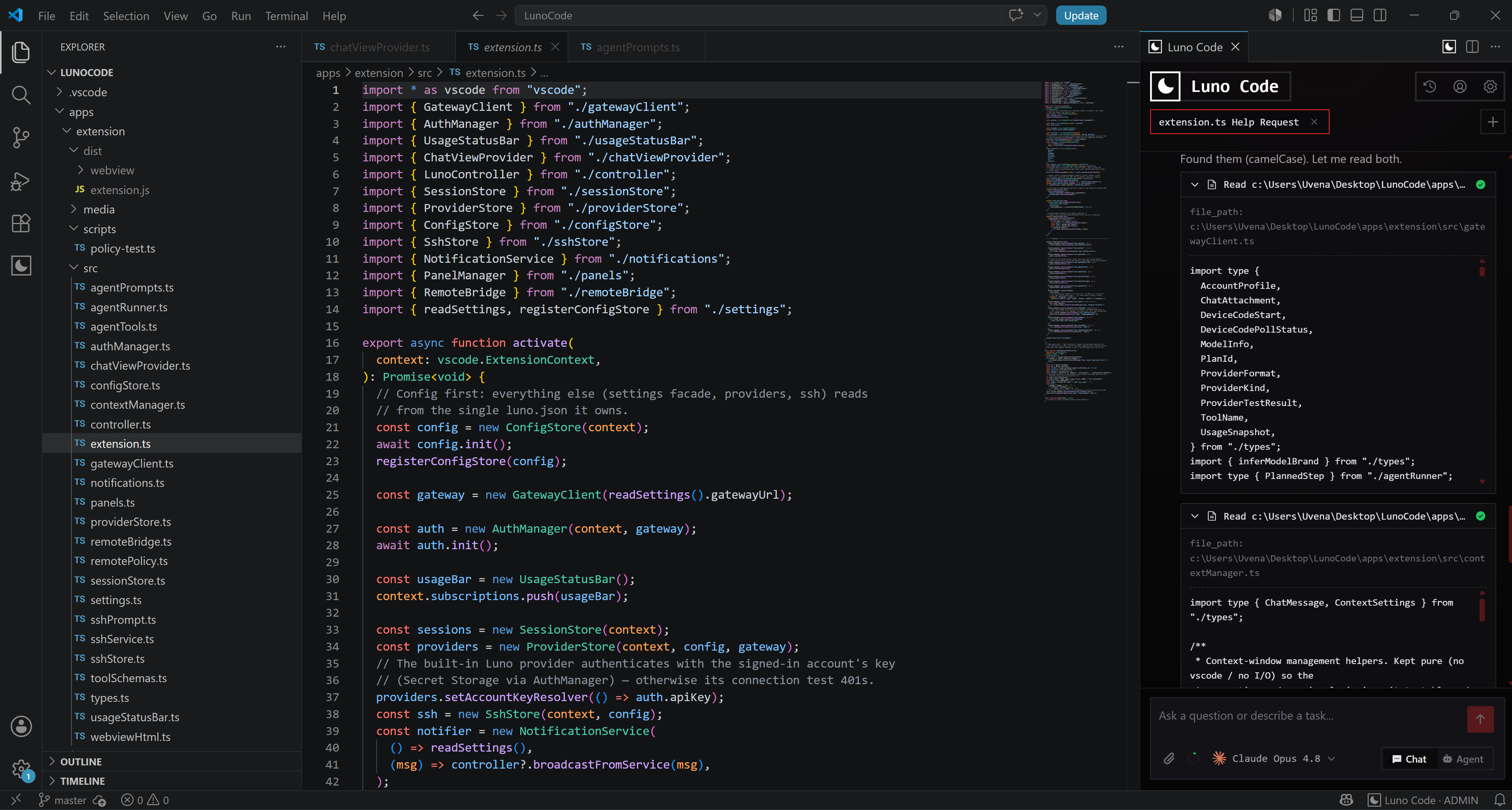Click the Update button
The image size is (1512, 810).
(1081, 15)
